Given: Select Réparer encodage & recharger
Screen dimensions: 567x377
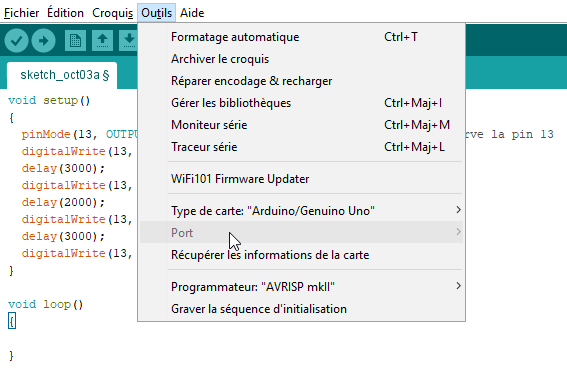Looking at the screenshot, I should [x=302, y=81].
